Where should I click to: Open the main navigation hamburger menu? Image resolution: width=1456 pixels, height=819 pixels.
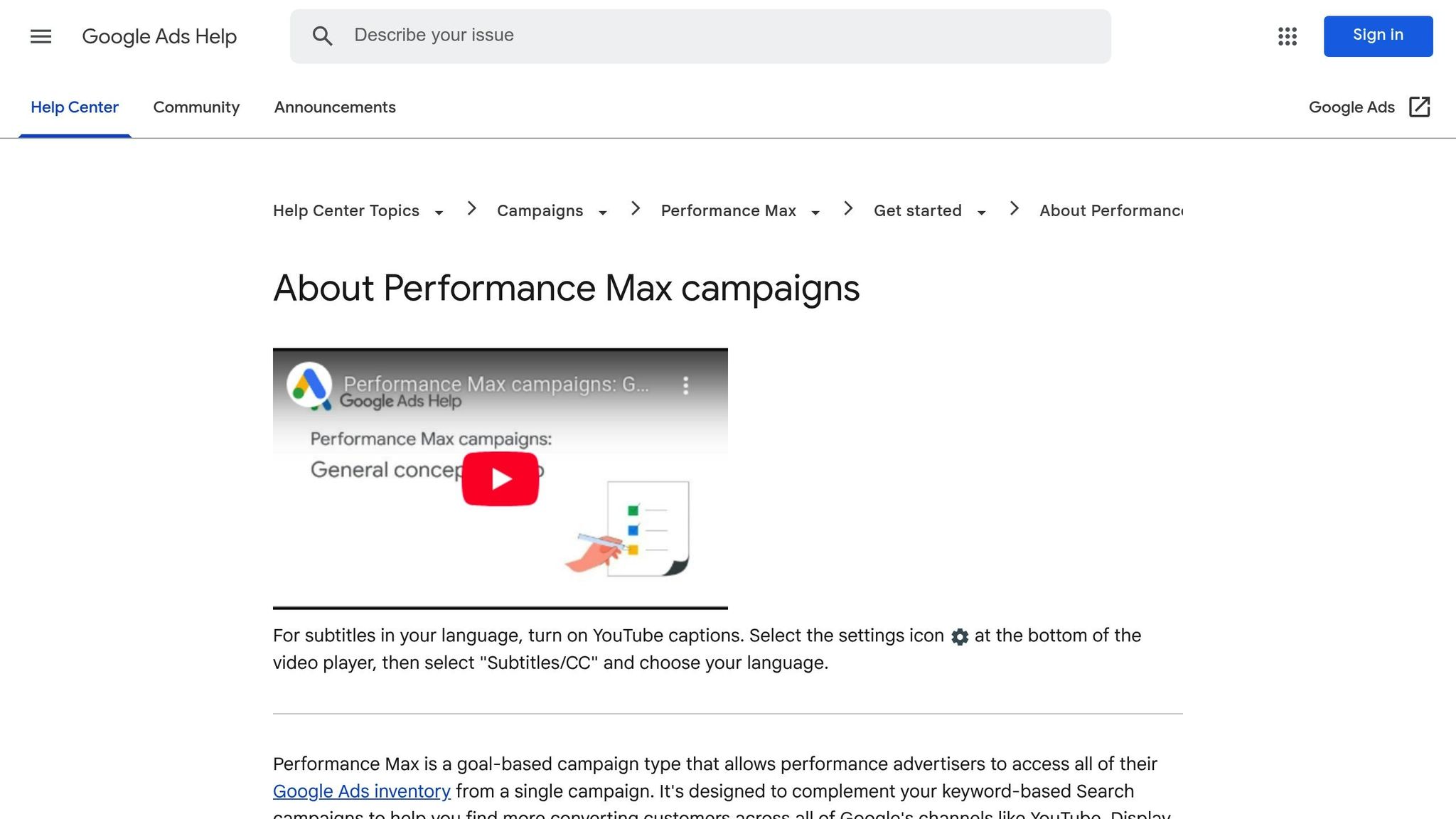tap(41, 36)
